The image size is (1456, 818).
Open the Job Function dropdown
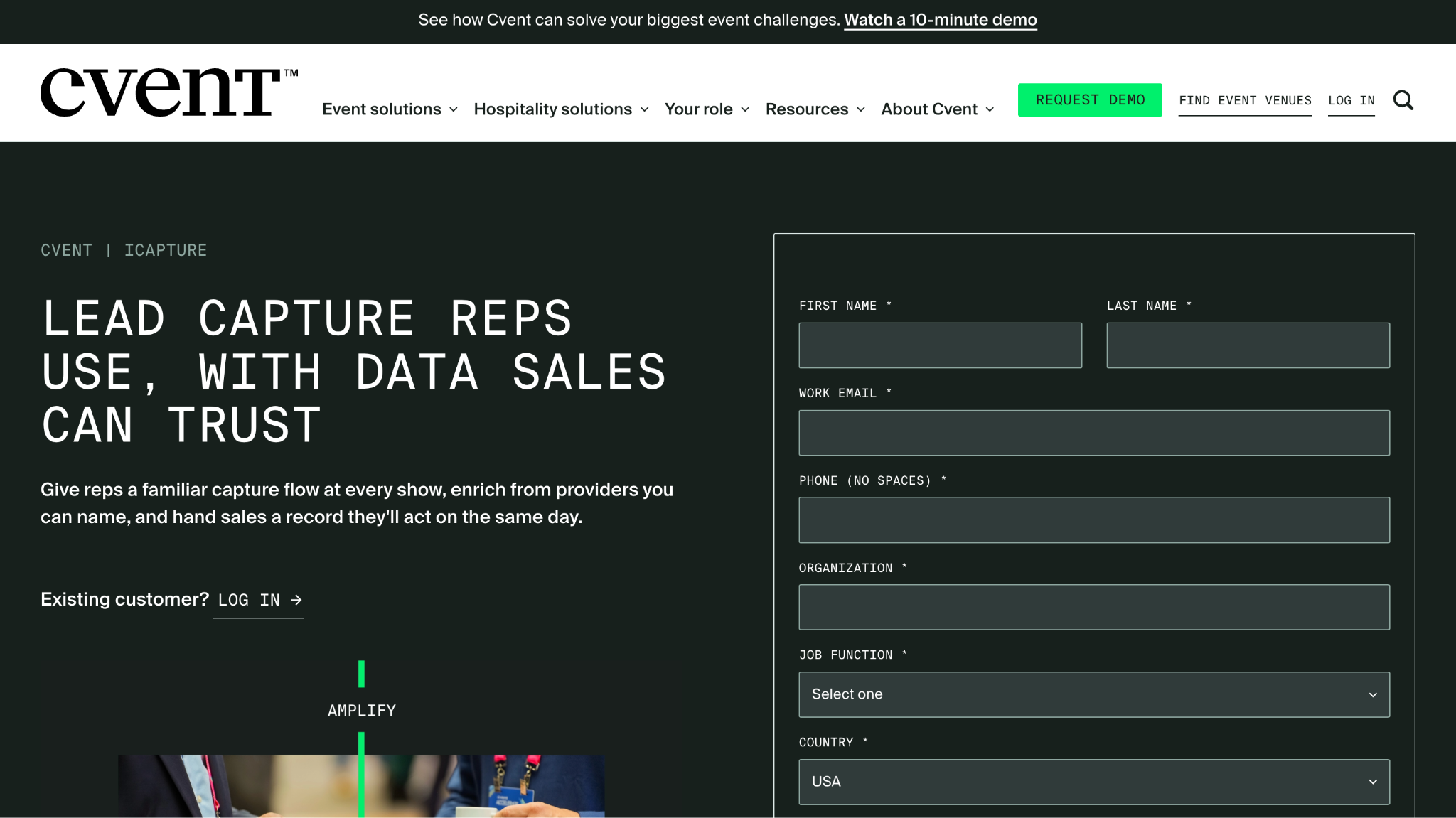pyautogui.click(x=1094, y=694)
